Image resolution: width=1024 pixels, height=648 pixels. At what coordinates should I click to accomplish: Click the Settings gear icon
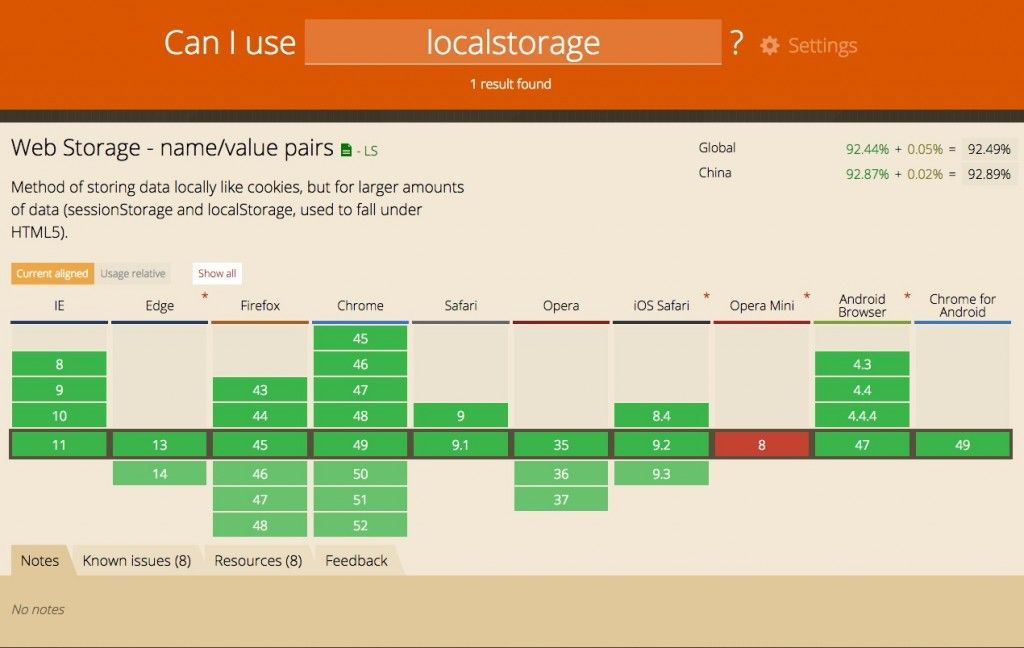click(769, 46)
